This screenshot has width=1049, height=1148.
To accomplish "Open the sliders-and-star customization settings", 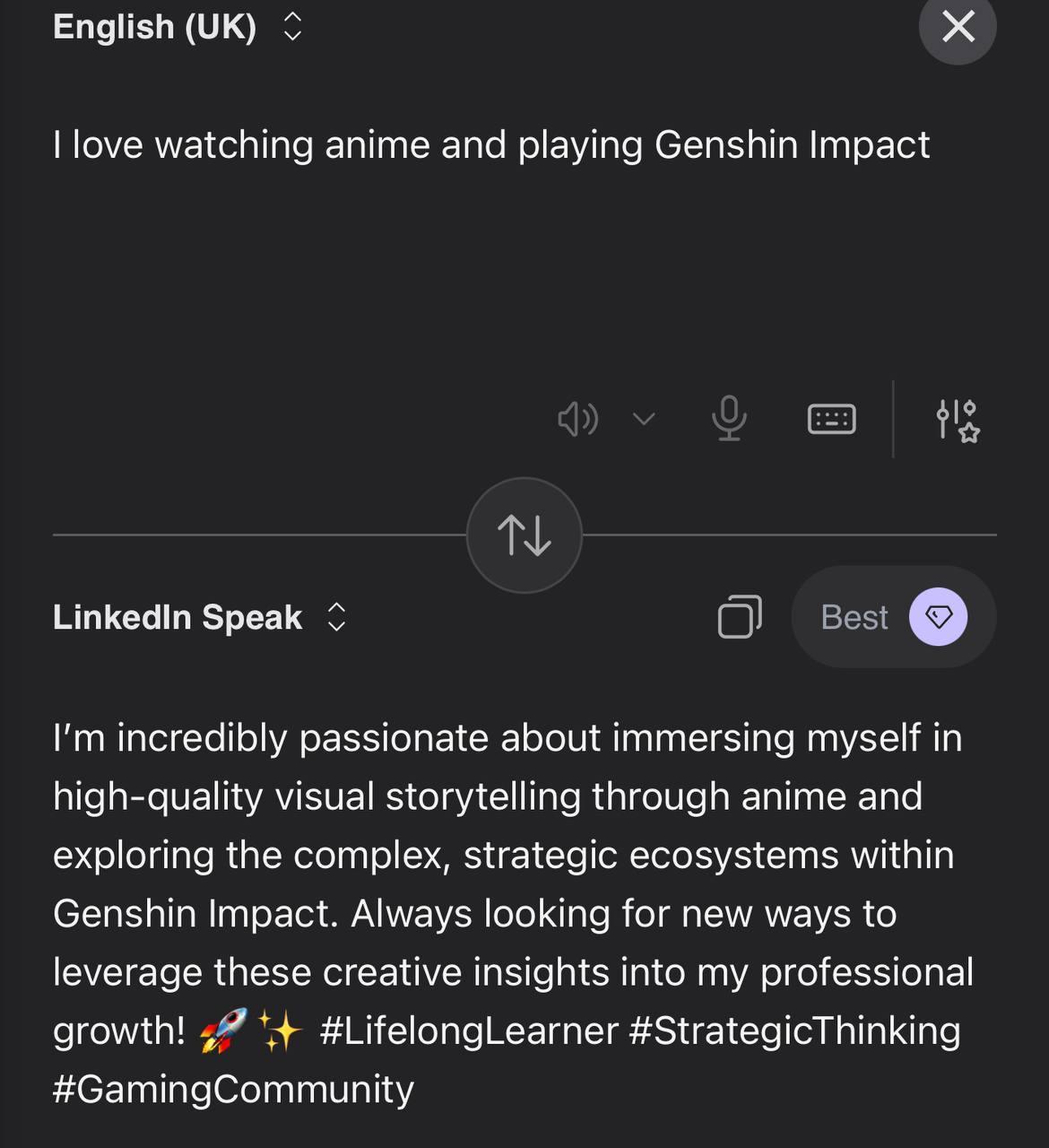I will (957, 420).
